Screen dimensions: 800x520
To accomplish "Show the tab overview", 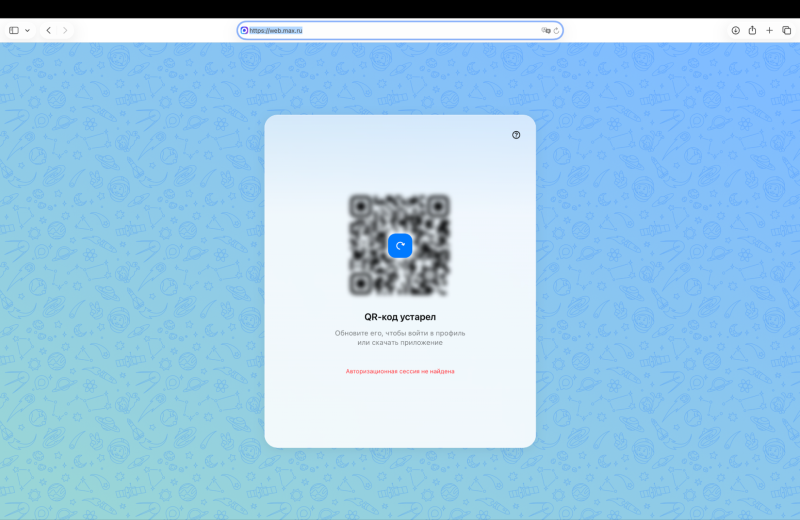I will [787, 31].
